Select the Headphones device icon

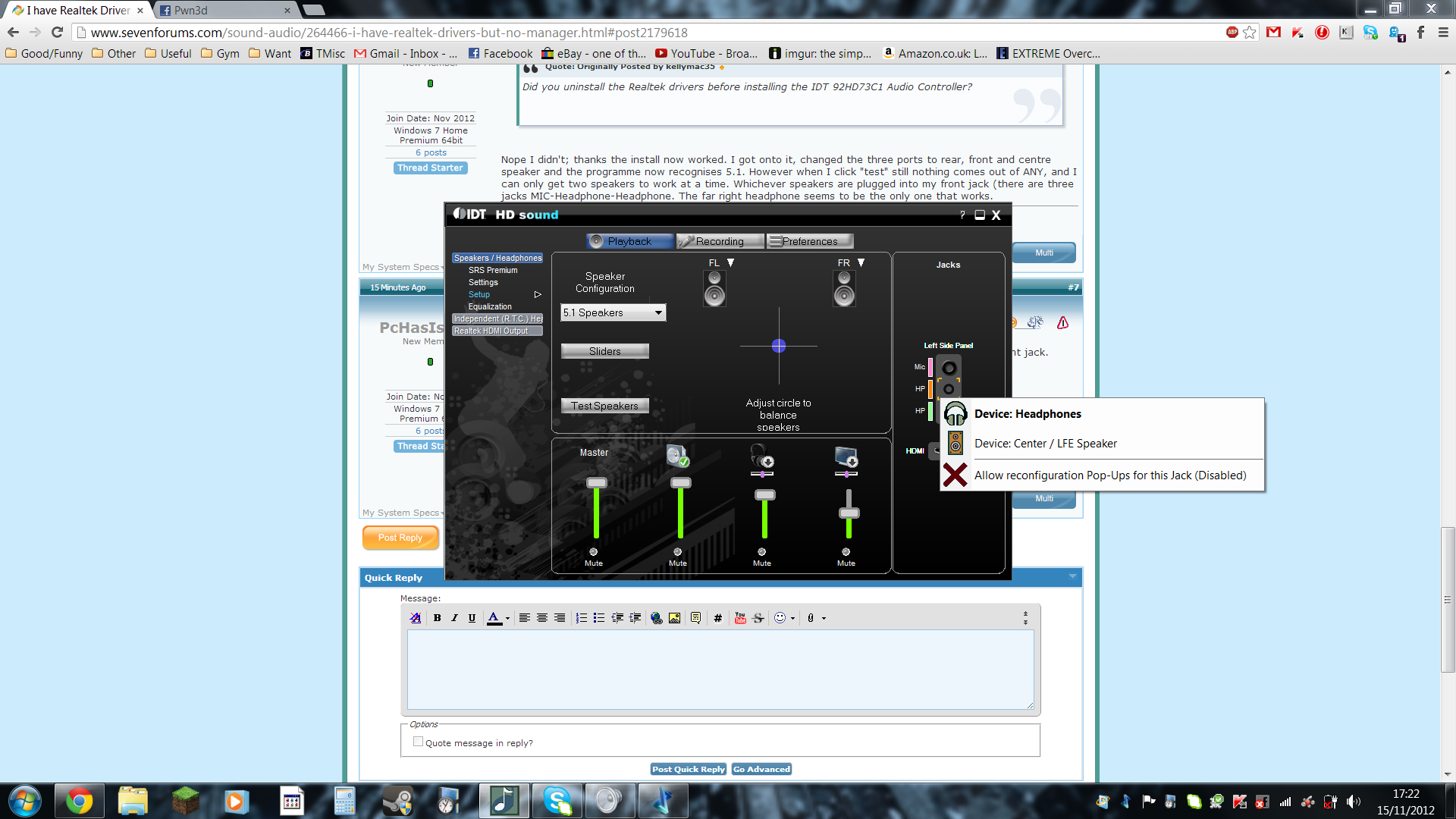pyautogui.click(x=955, y=413)
